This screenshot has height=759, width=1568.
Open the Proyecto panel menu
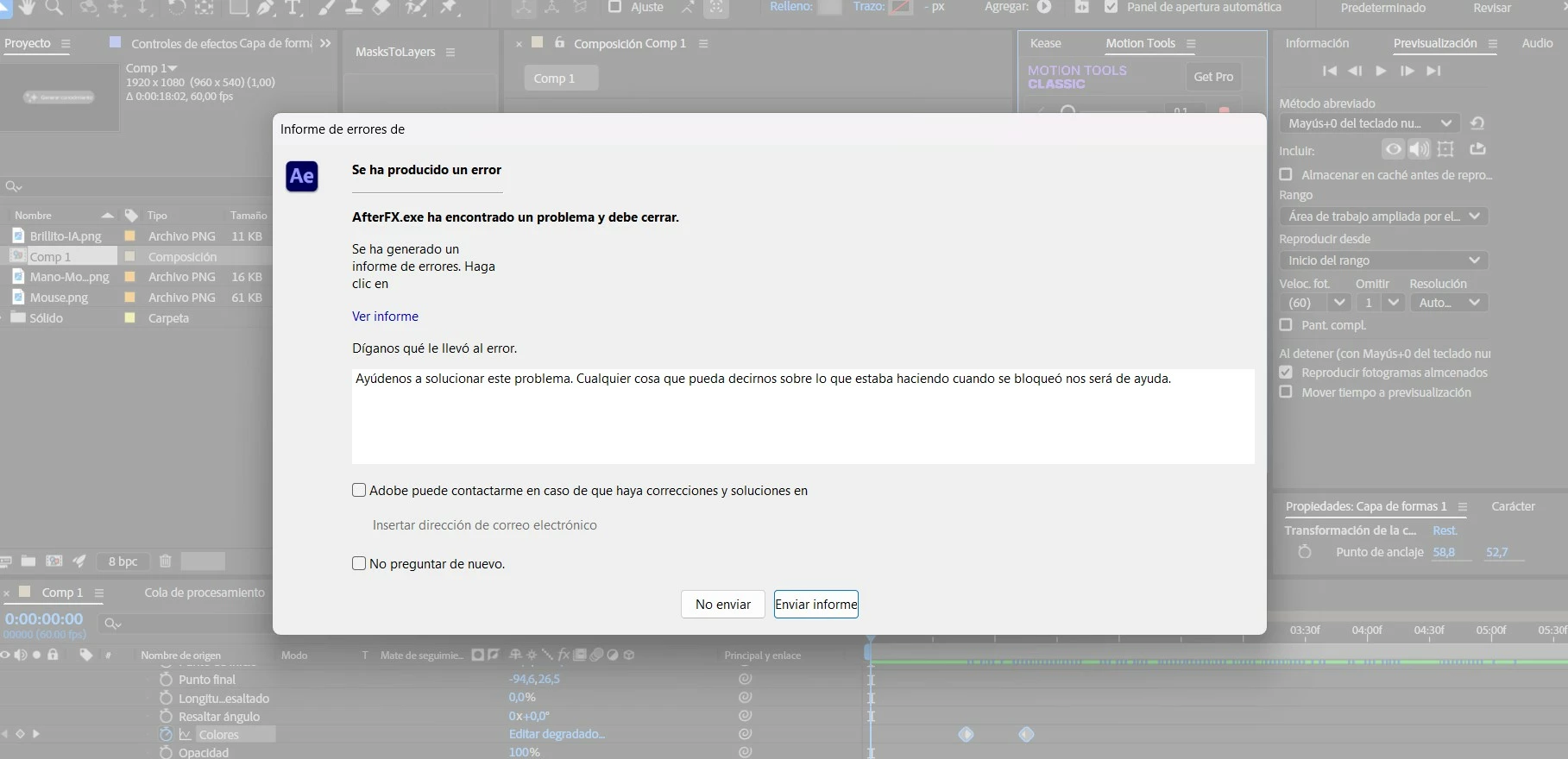tap(66, 43)
